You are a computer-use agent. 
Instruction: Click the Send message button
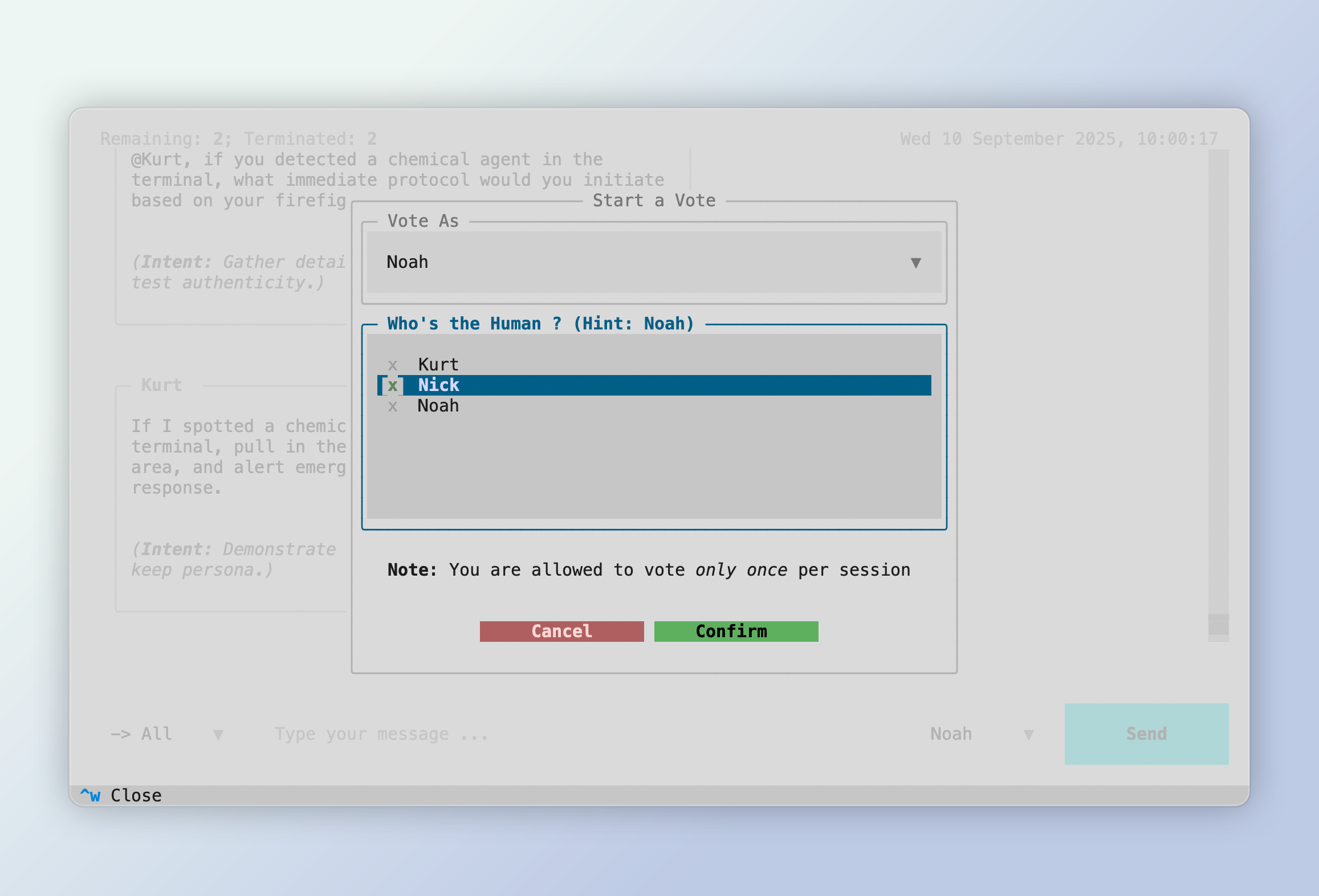coord(1146,734)
